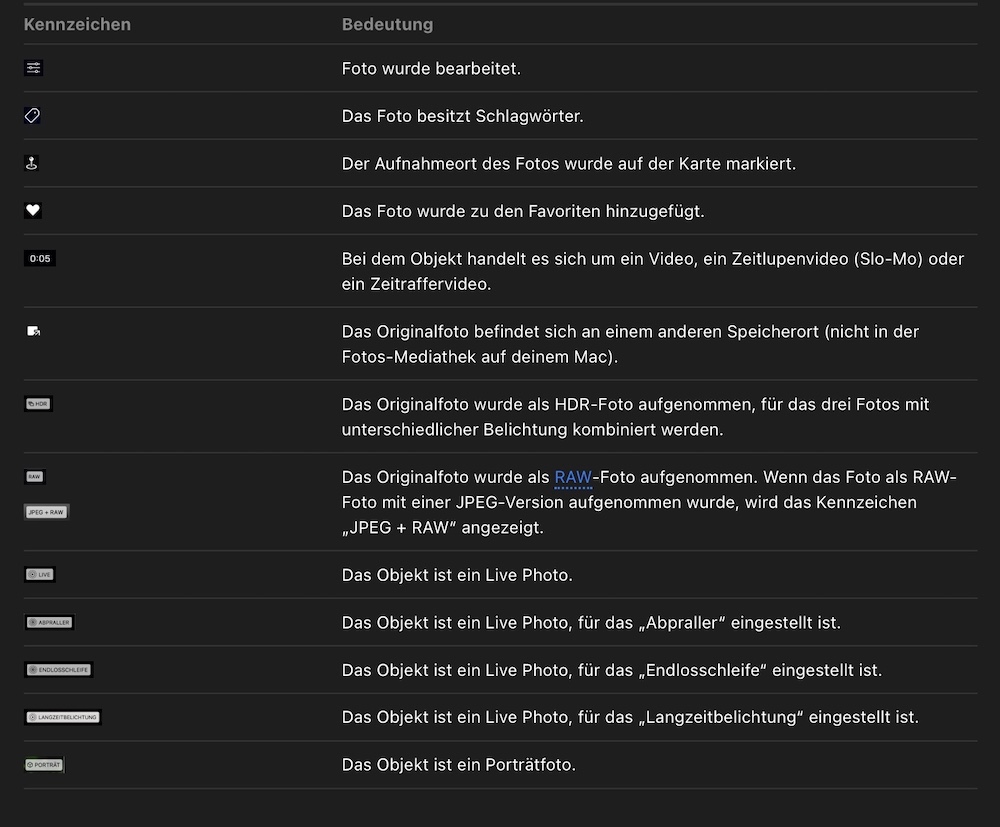Click the JPEG + RAW badge
The image size is (1000, 827).
[46, 512]
